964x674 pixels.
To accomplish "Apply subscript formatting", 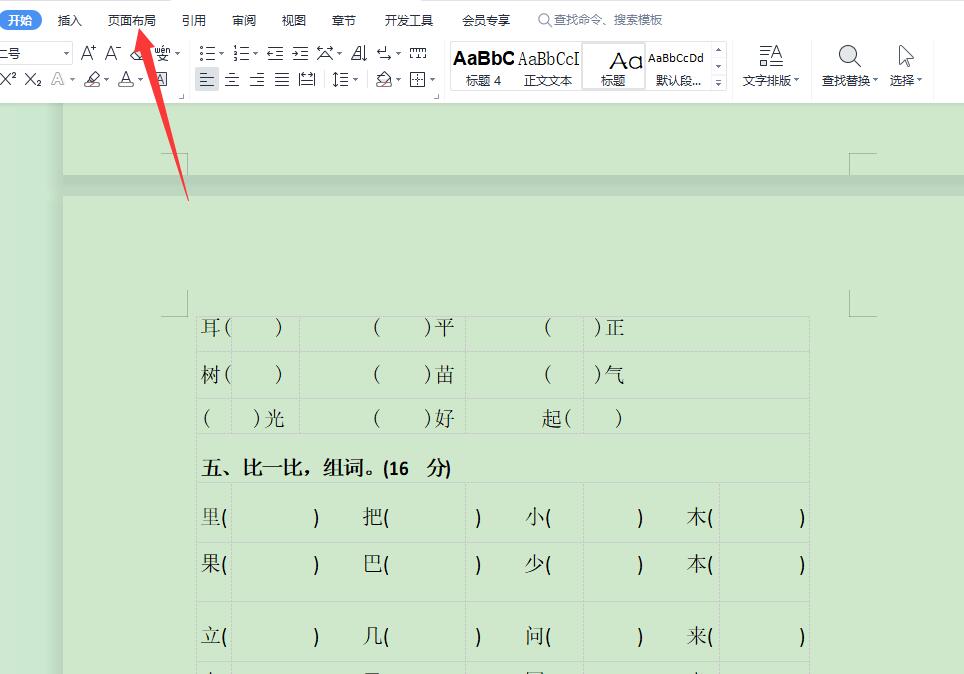I will pos(33,79).
